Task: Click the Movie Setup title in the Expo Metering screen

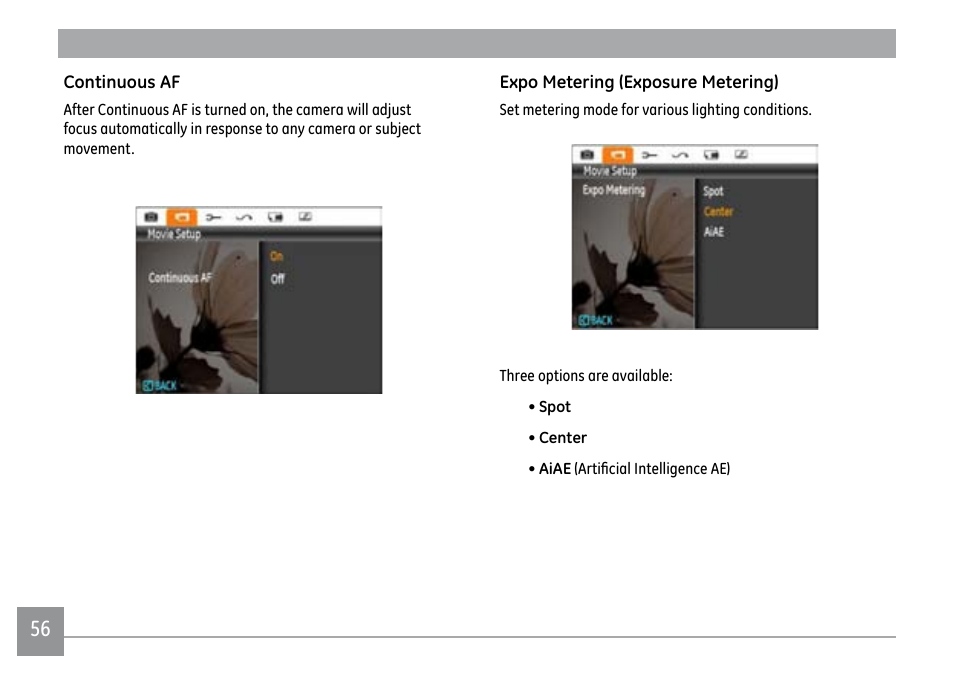Action: pos(610,171)
